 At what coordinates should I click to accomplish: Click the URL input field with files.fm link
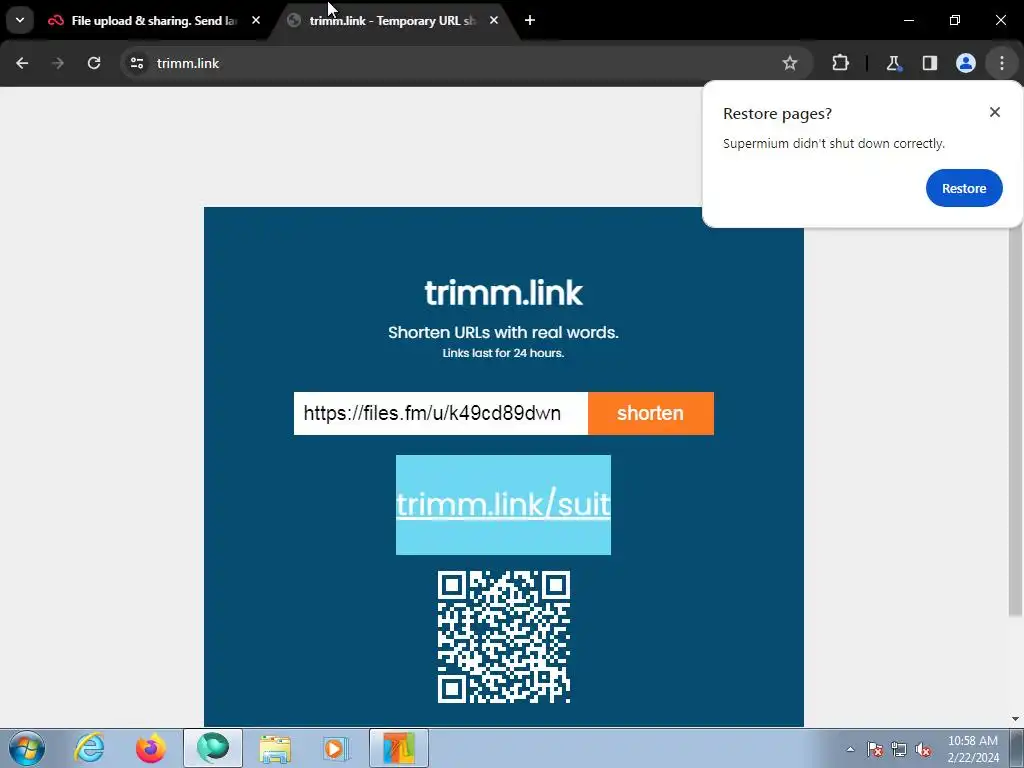[441, 413]
